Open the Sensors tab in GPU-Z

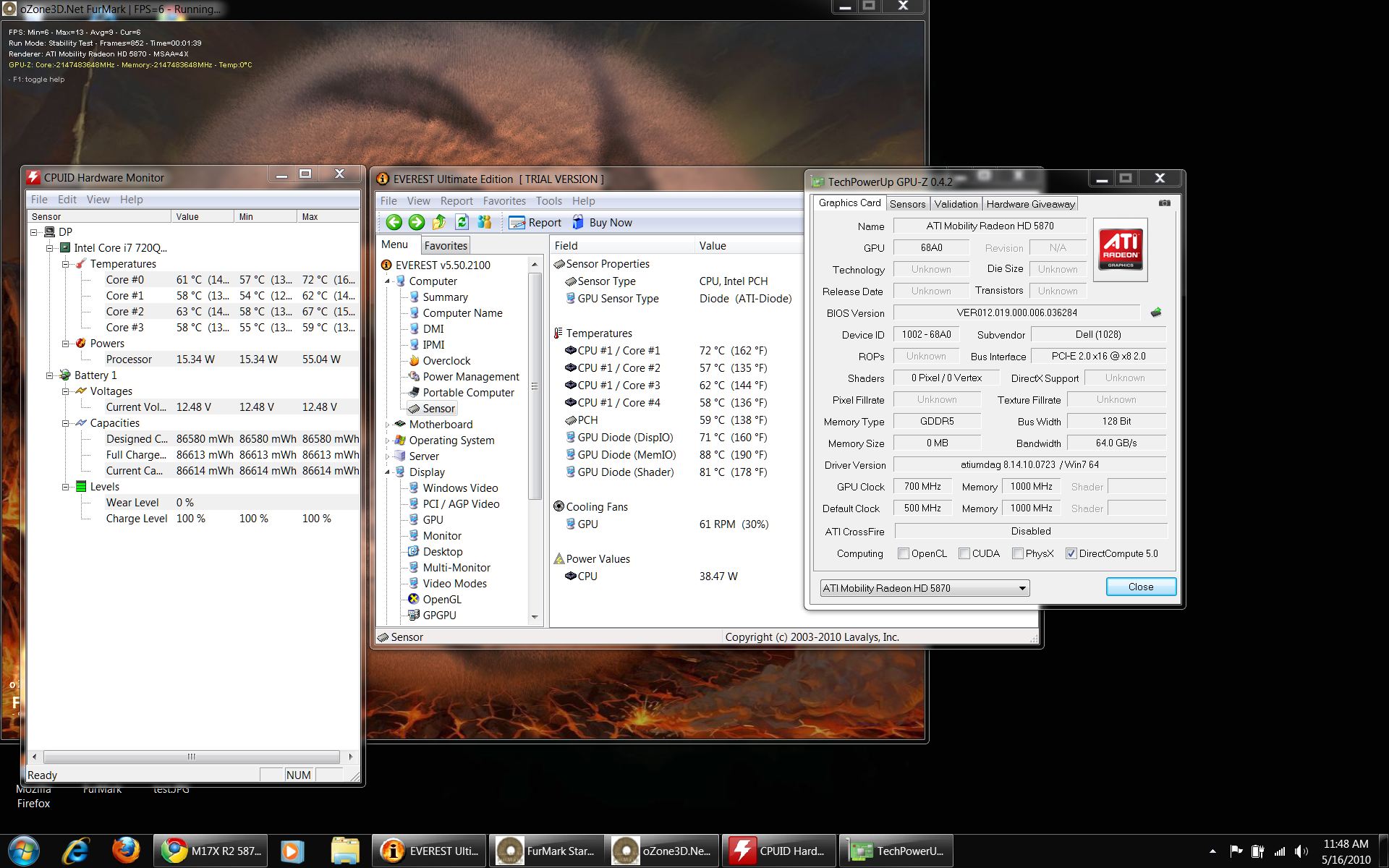(x=907, y=204)
